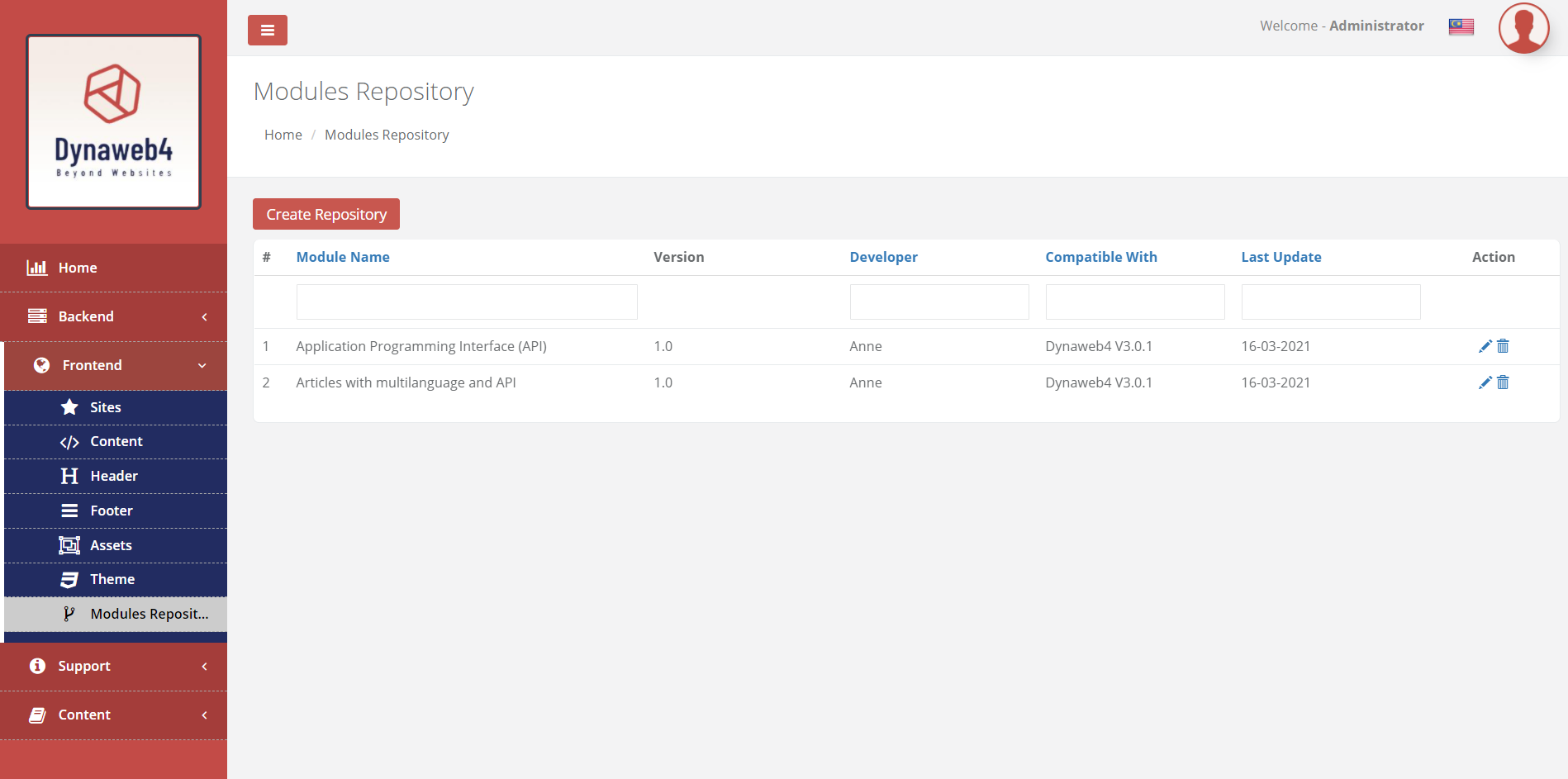Expand the bottom Content sidebar section
The height and width of the screenshot is (779, 1568).
tap(114, 715)
